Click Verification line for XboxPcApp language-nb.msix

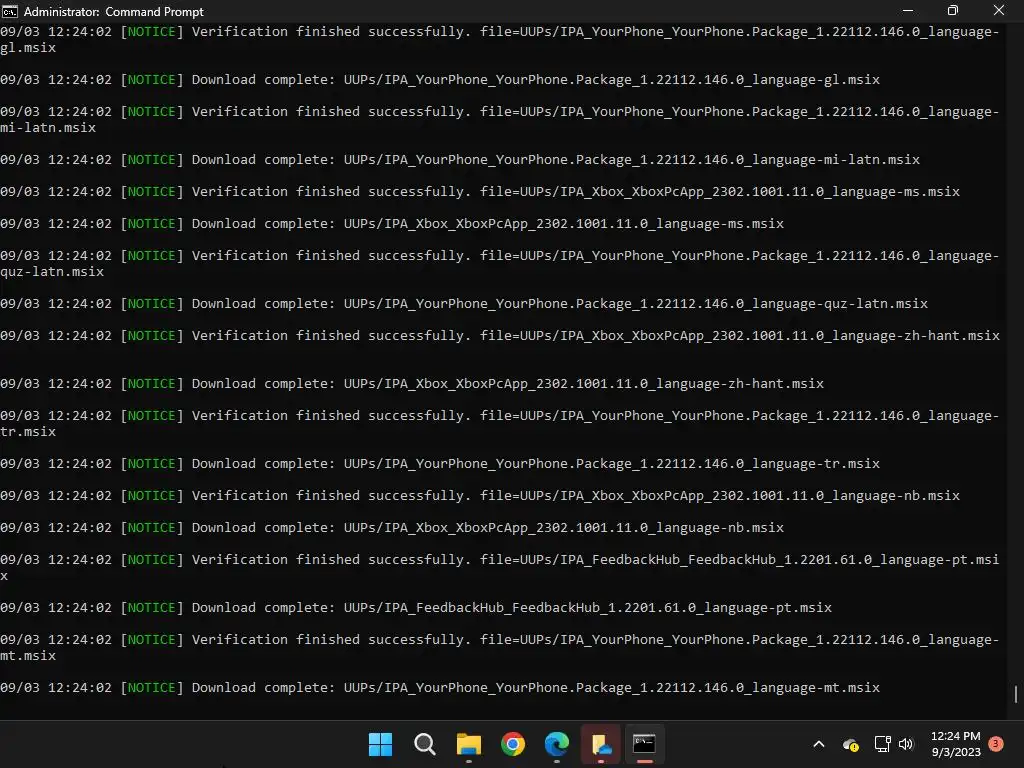(480, 496)
